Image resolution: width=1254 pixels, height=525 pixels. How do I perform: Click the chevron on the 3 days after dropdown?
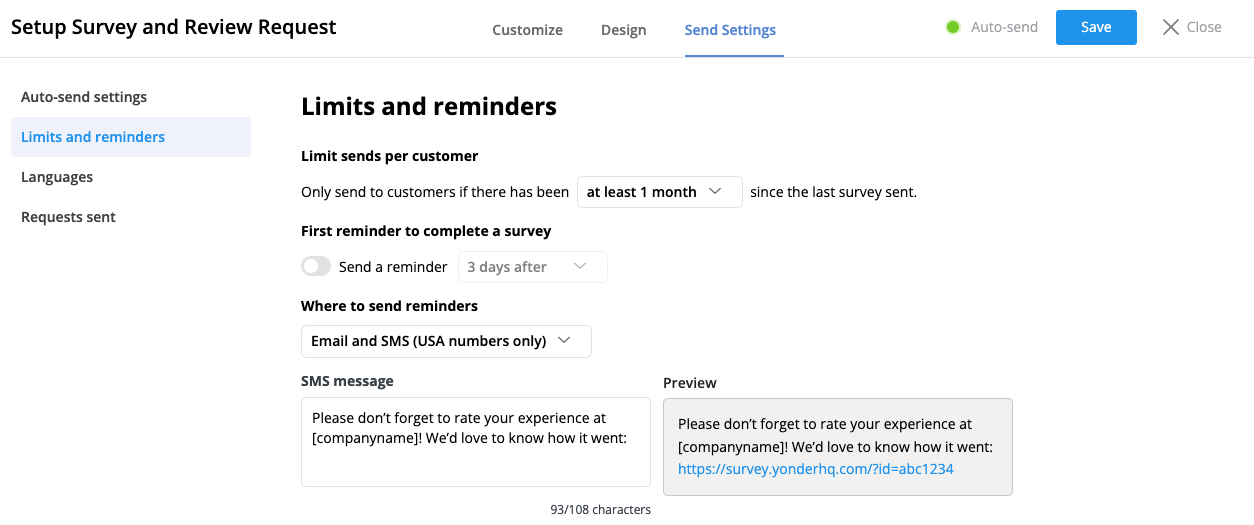click(x=580, y=267)
